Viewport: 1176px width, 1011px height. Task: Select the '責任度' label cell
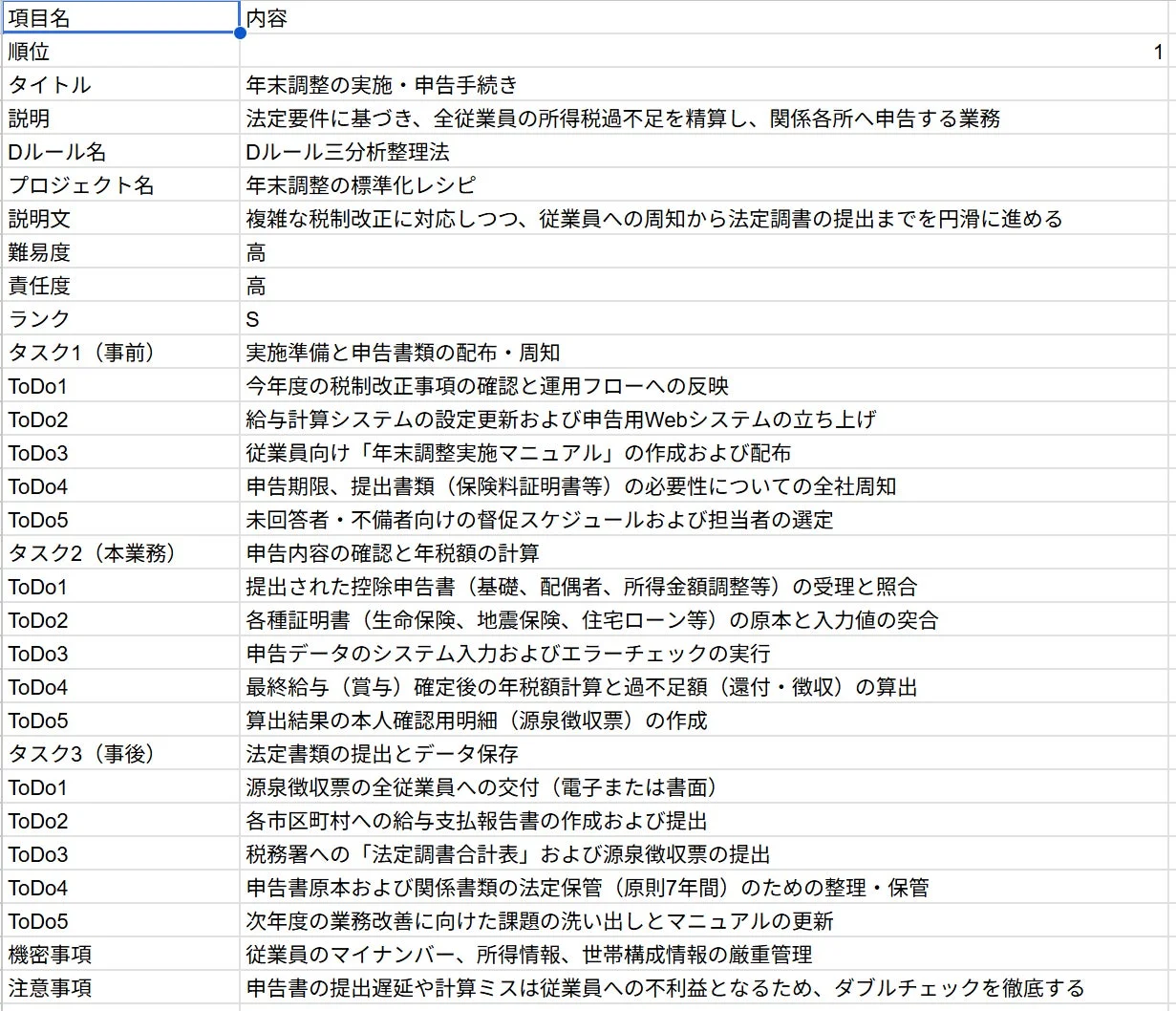[x=119, y=285]
